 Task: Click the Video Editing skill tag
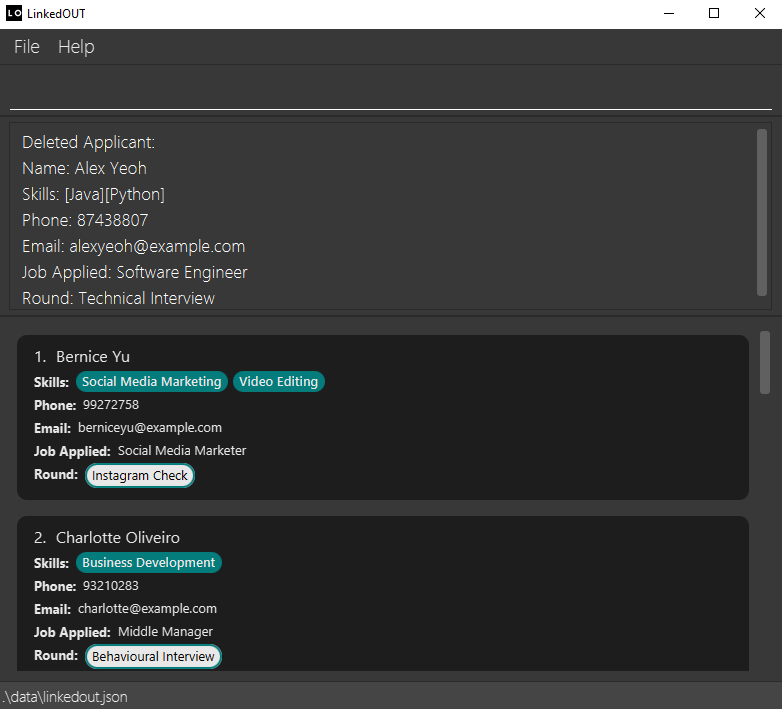[278, 382]
